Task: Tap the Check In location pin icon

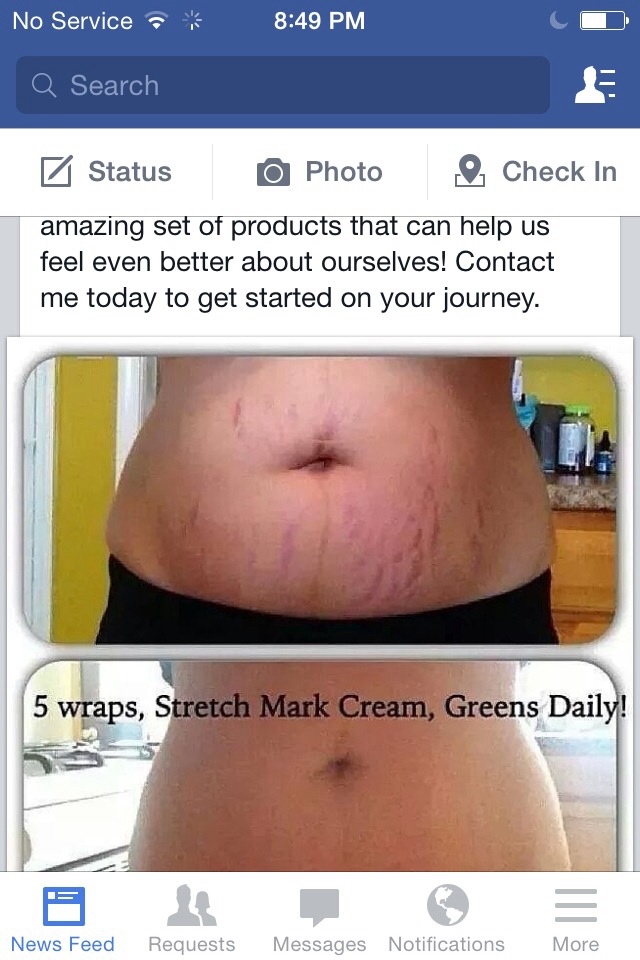Action: tap(470, 171)
